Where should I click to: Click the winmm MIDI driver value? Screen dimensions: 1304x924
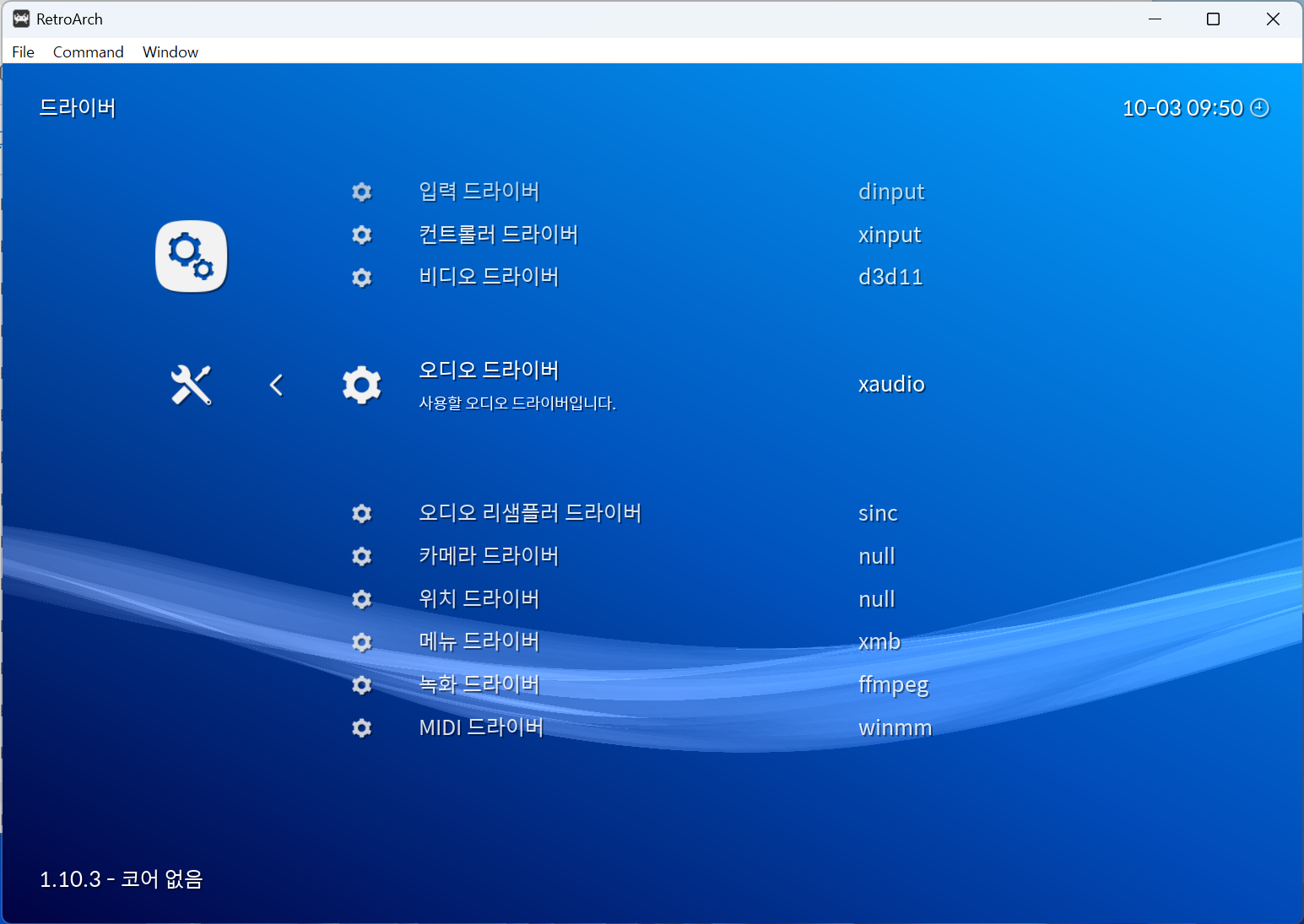895,728
